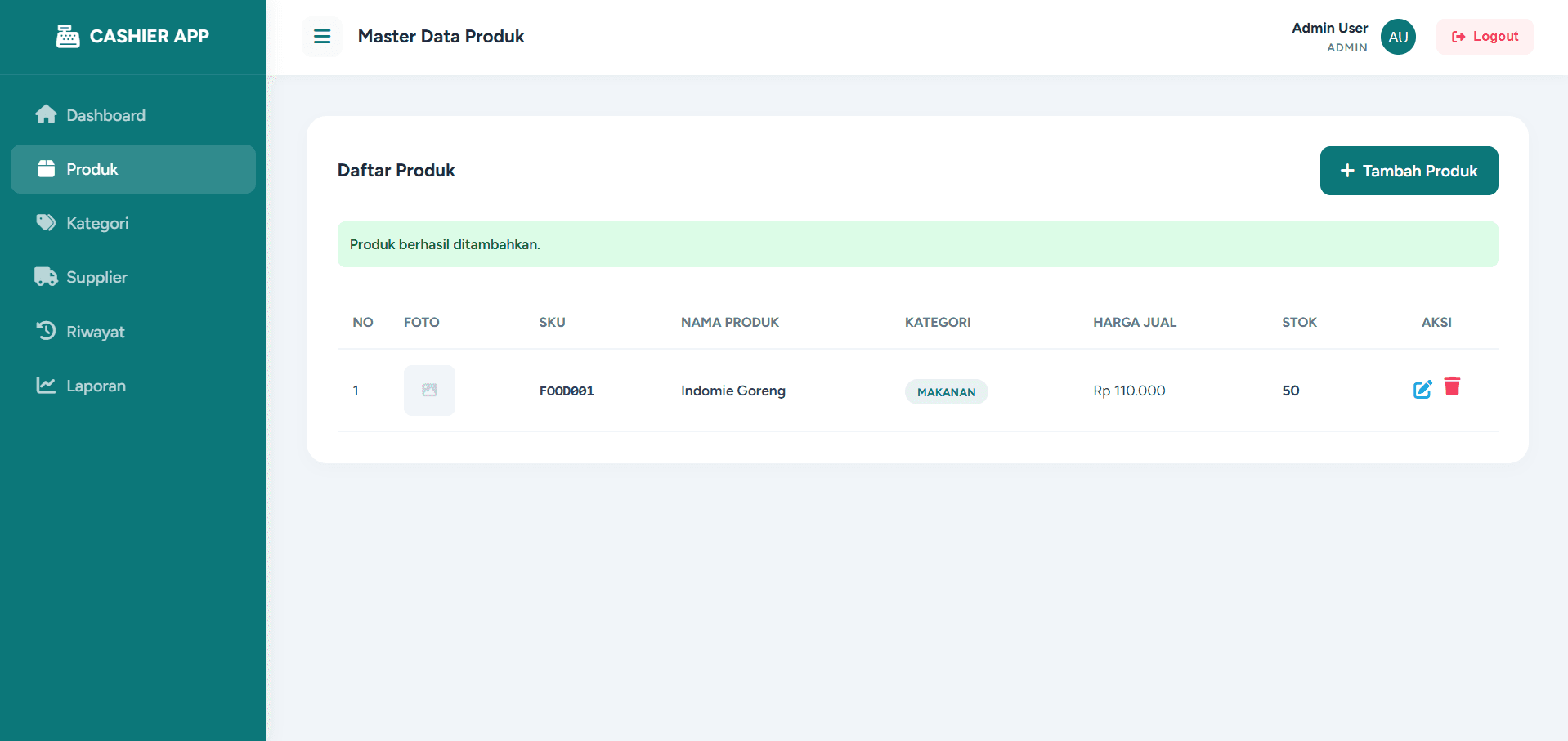Viewport: 1568px width, 741px height.
Task: Go to the Supplier page
Action: click(x=133, y=277)
